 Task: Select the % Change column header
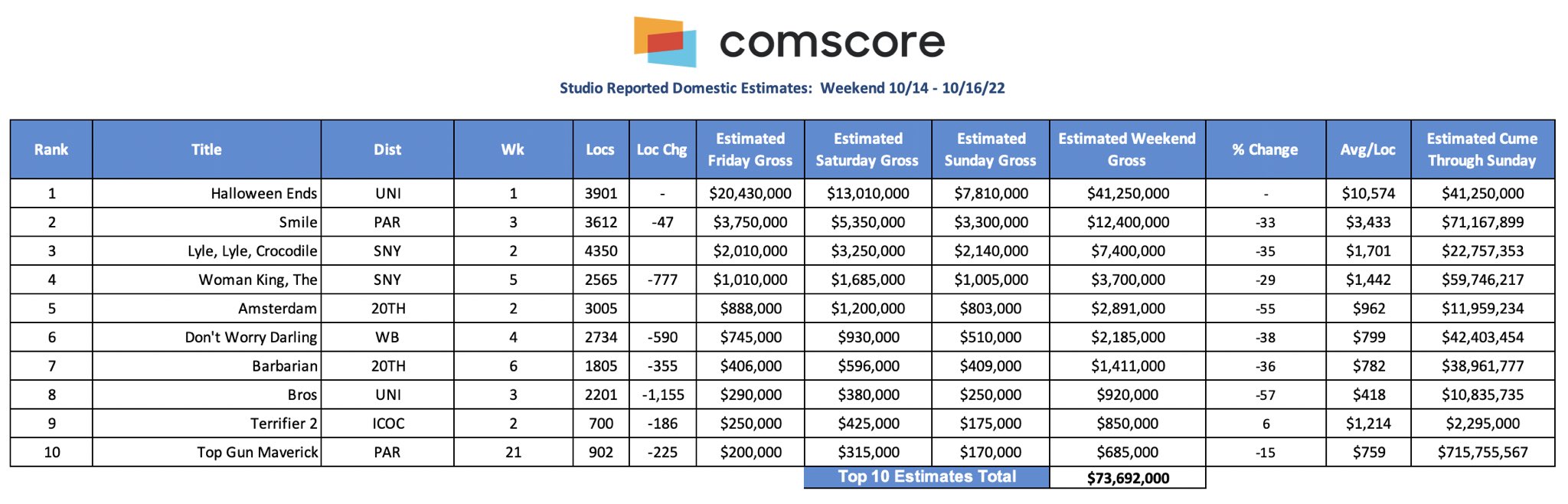pyautogui.click(x=1265, y=149)
